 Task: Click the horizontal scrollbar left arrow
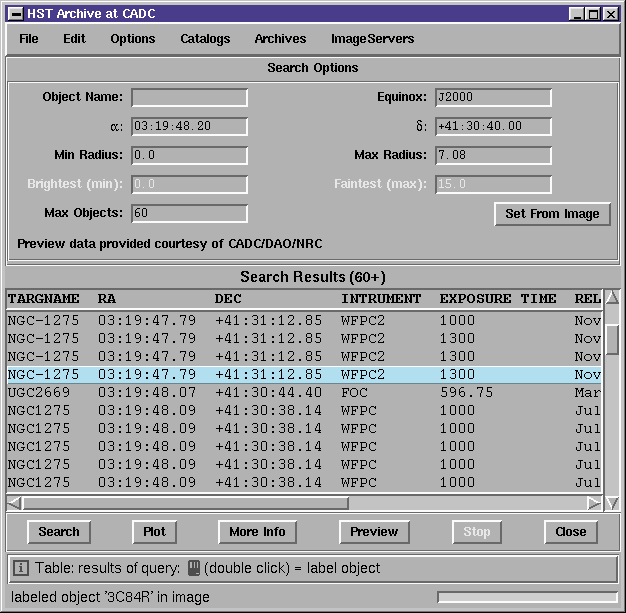point(14,503)
